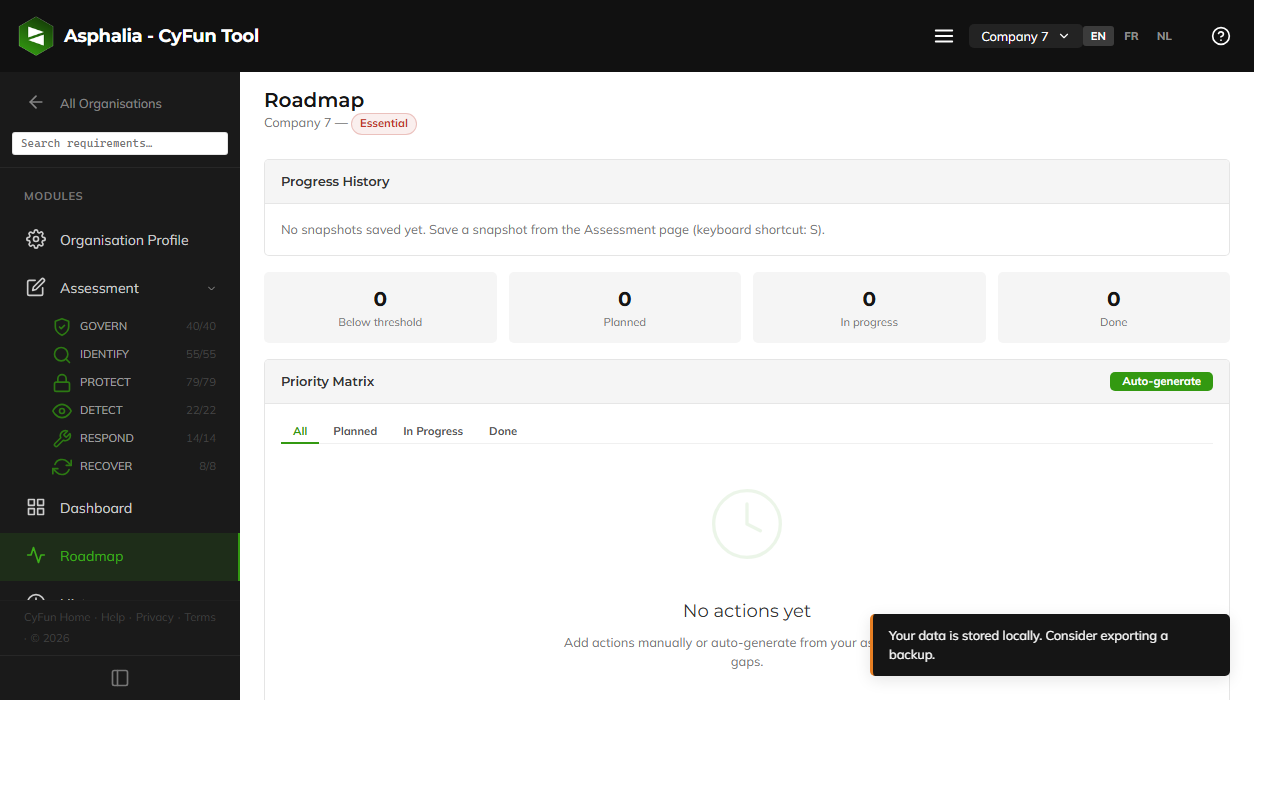Viewport: 1280px width, 800px height.
Task: Open the Company 7 selector dropdown
Action: click(x=1024, y=35)
